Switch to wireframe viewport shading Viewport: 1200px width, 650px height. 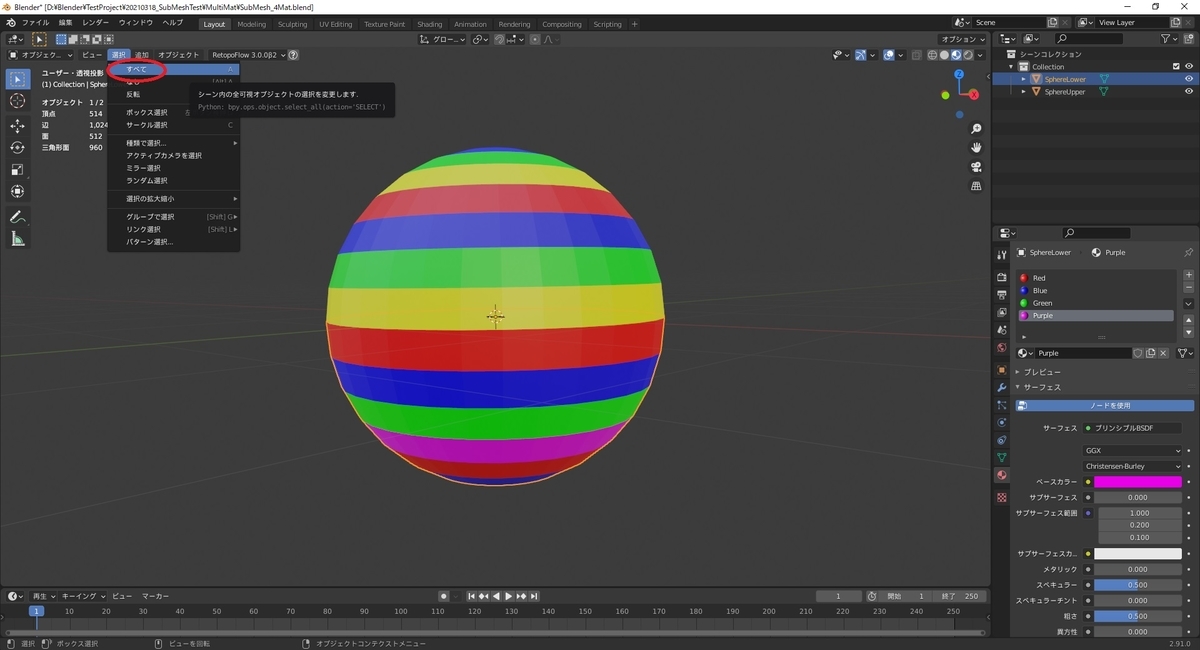[933, 55]
